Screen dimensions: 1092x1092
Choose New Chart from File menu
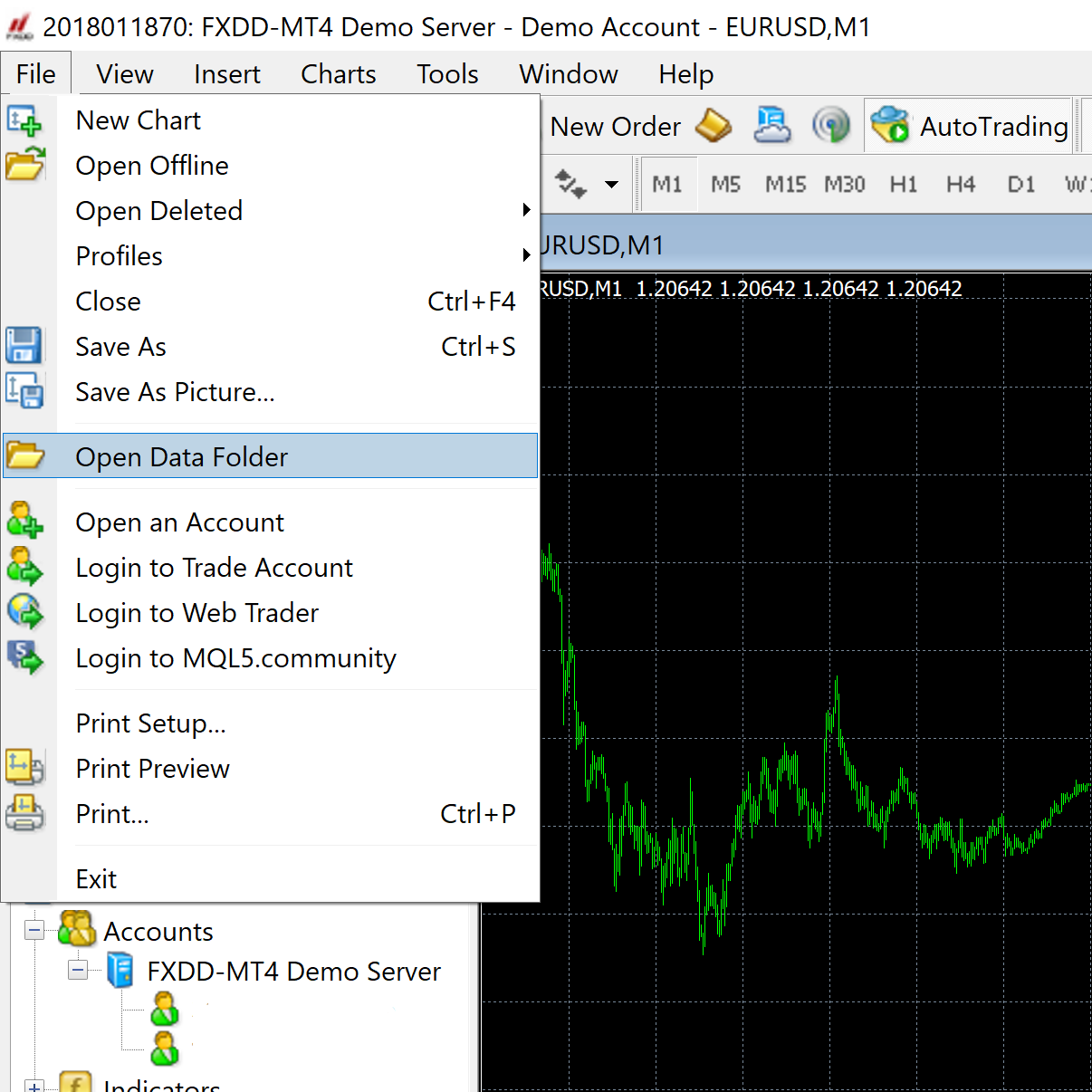(x=270, y=120)
